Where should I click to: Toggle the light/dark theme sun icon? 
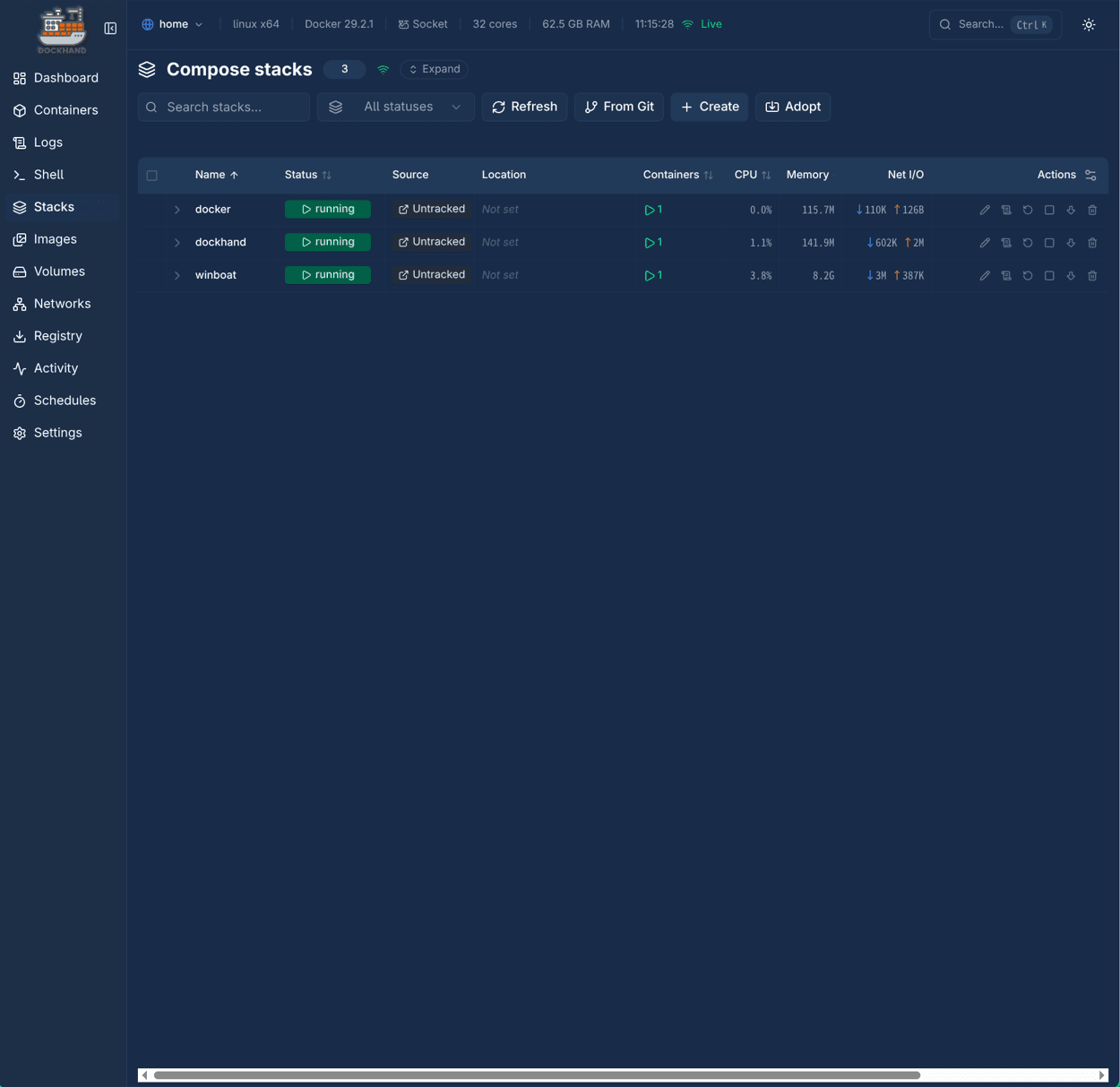[1089, 25]
